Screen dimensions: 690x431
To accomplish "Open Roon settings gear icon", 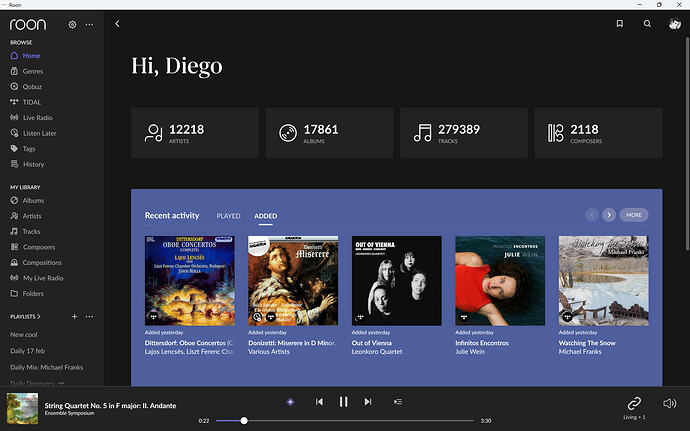I will click(x=72, y=25).
